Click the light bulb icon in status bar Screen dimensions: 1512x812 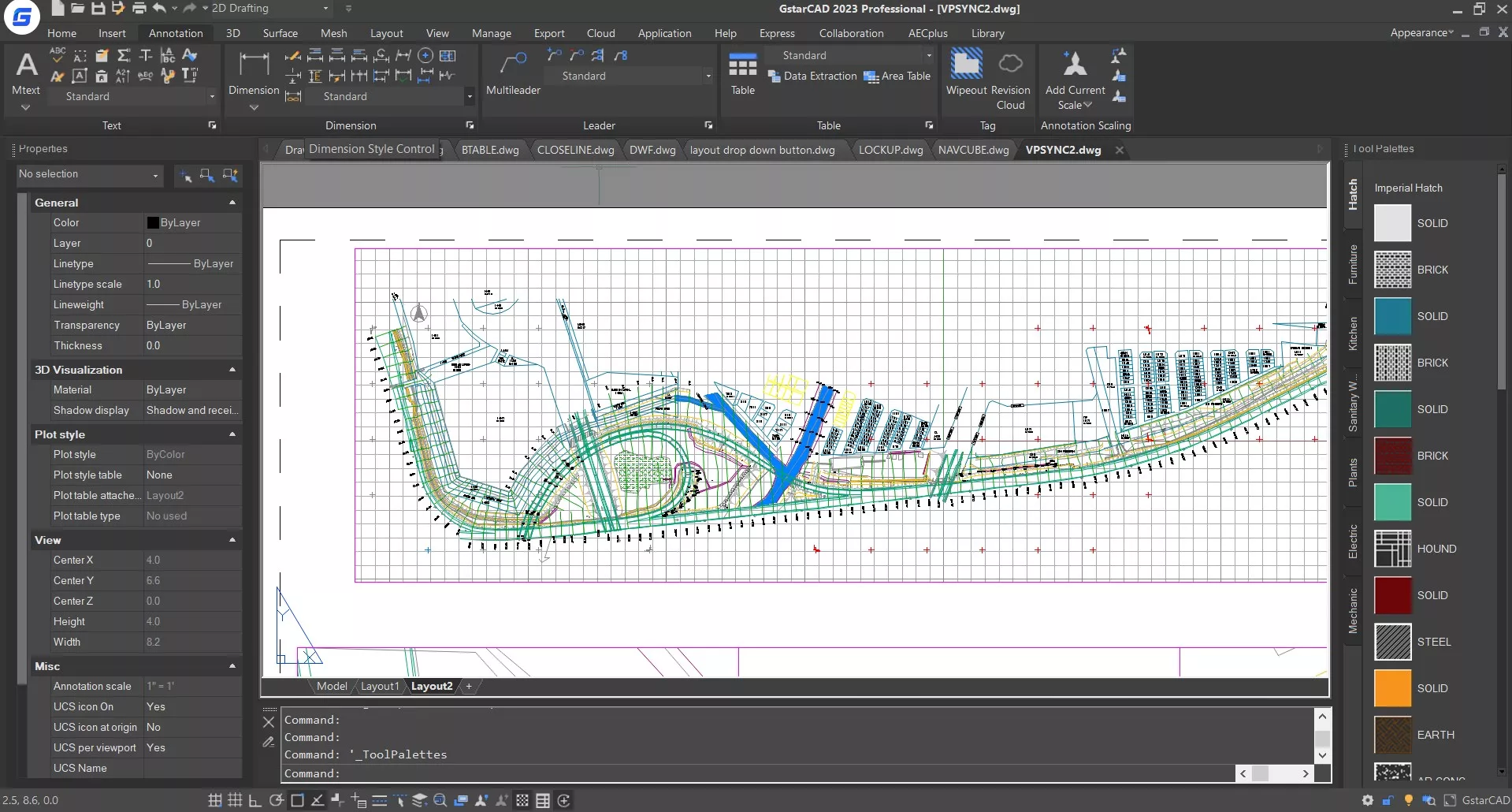point(1409,800)
